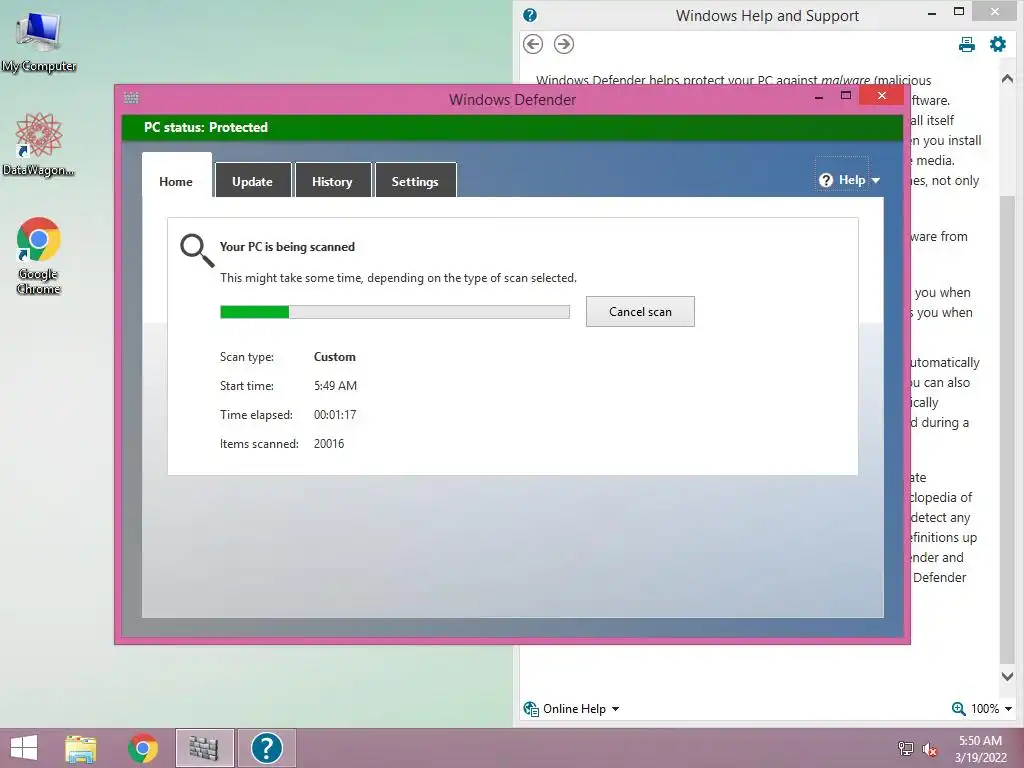This screenshot has width=1024, height=768.
Task: Open the taskbar clock showing 5:50 AM
Action: coord(980,749)
